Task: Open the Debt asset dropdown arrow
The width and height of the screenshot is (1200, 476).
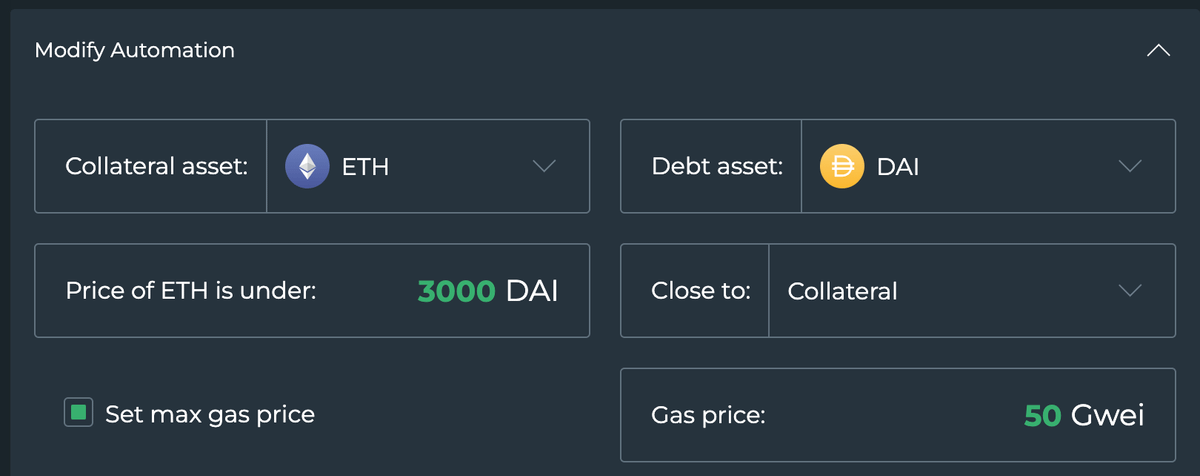Action: click(x=1130, y=167)
